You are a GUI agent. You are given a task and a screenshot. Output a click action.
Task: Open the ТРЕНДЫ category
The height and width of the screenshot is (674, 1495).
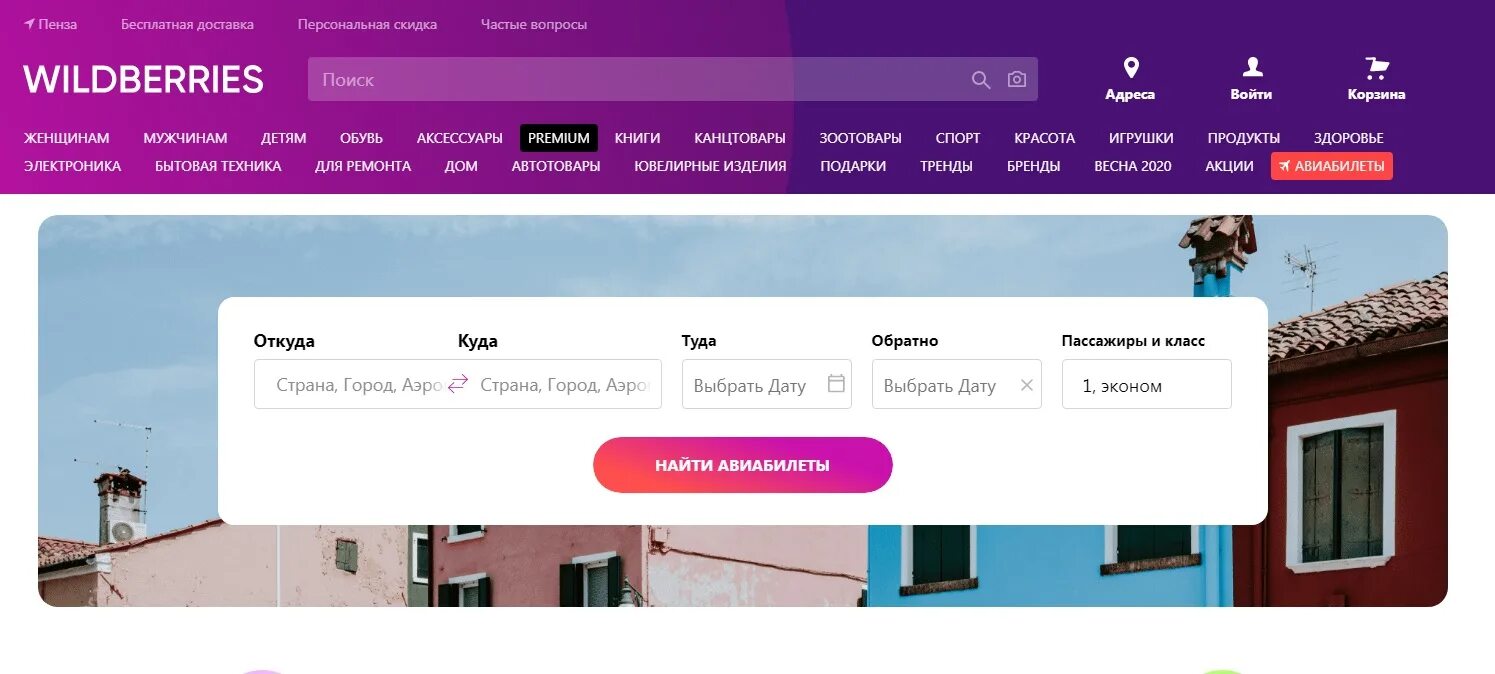[x=946, y=166]
